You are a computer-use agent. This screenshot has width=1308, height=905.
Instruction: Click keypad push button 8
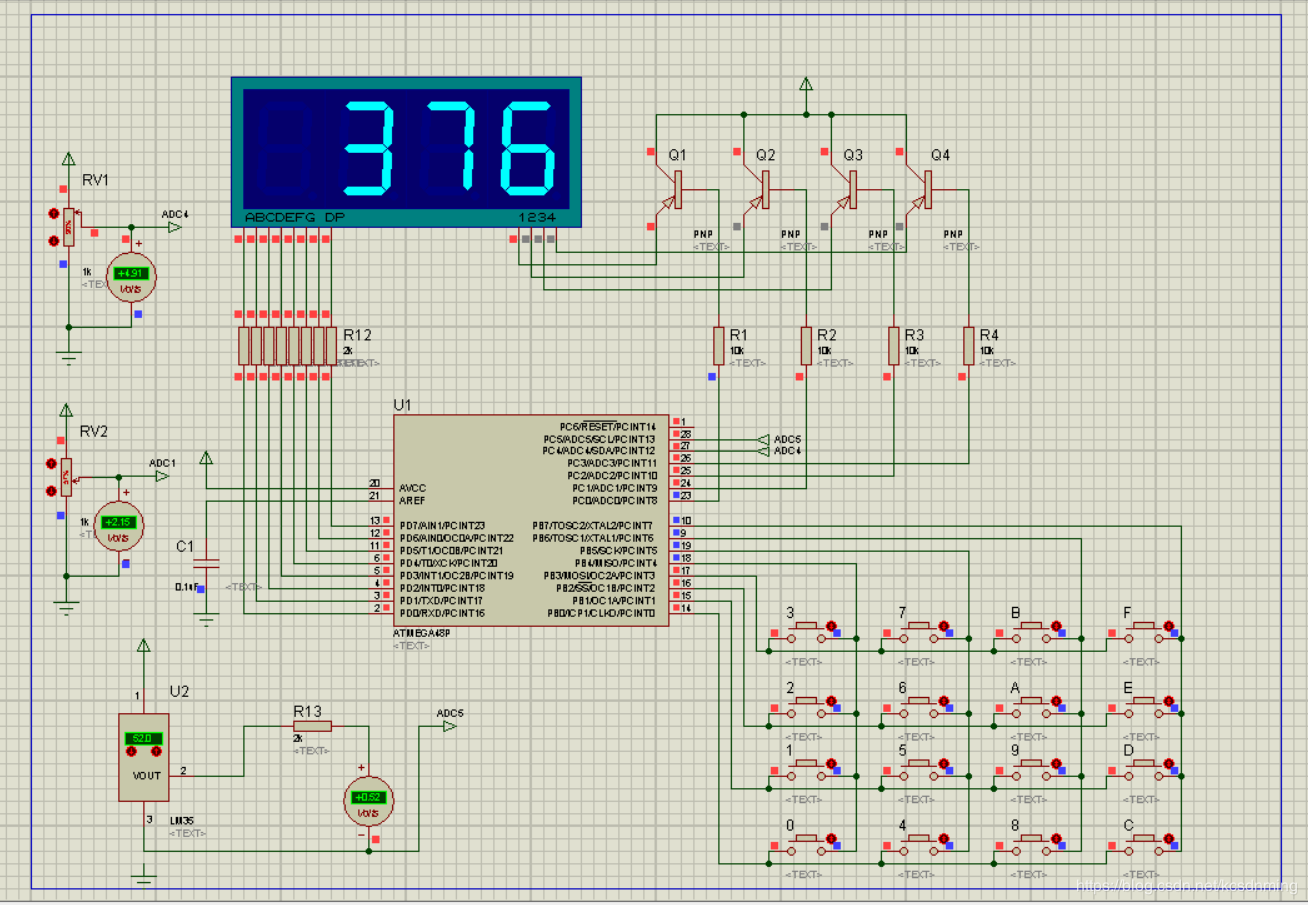[x=1032, y=845]
